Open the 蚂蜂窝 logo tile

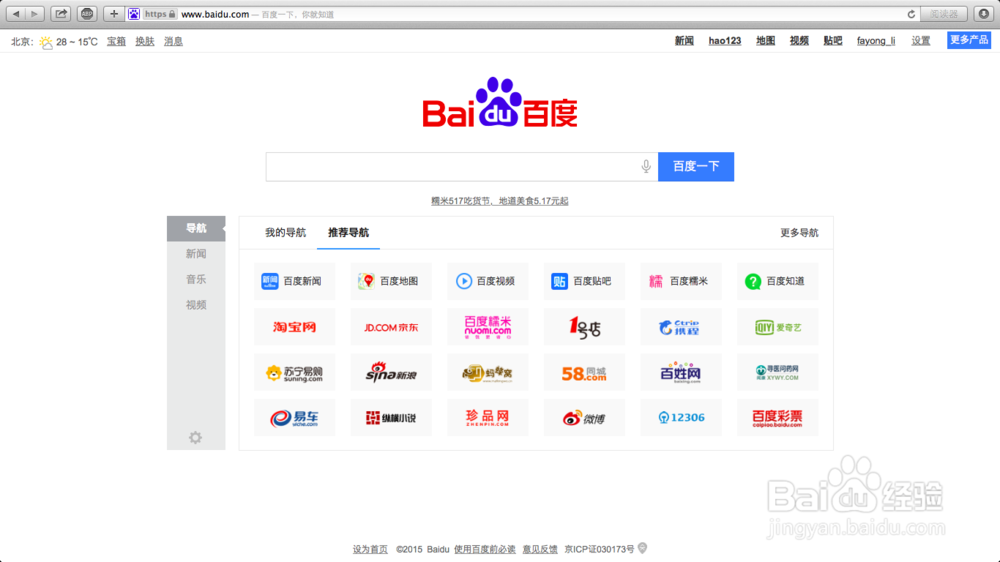point(487,373)
